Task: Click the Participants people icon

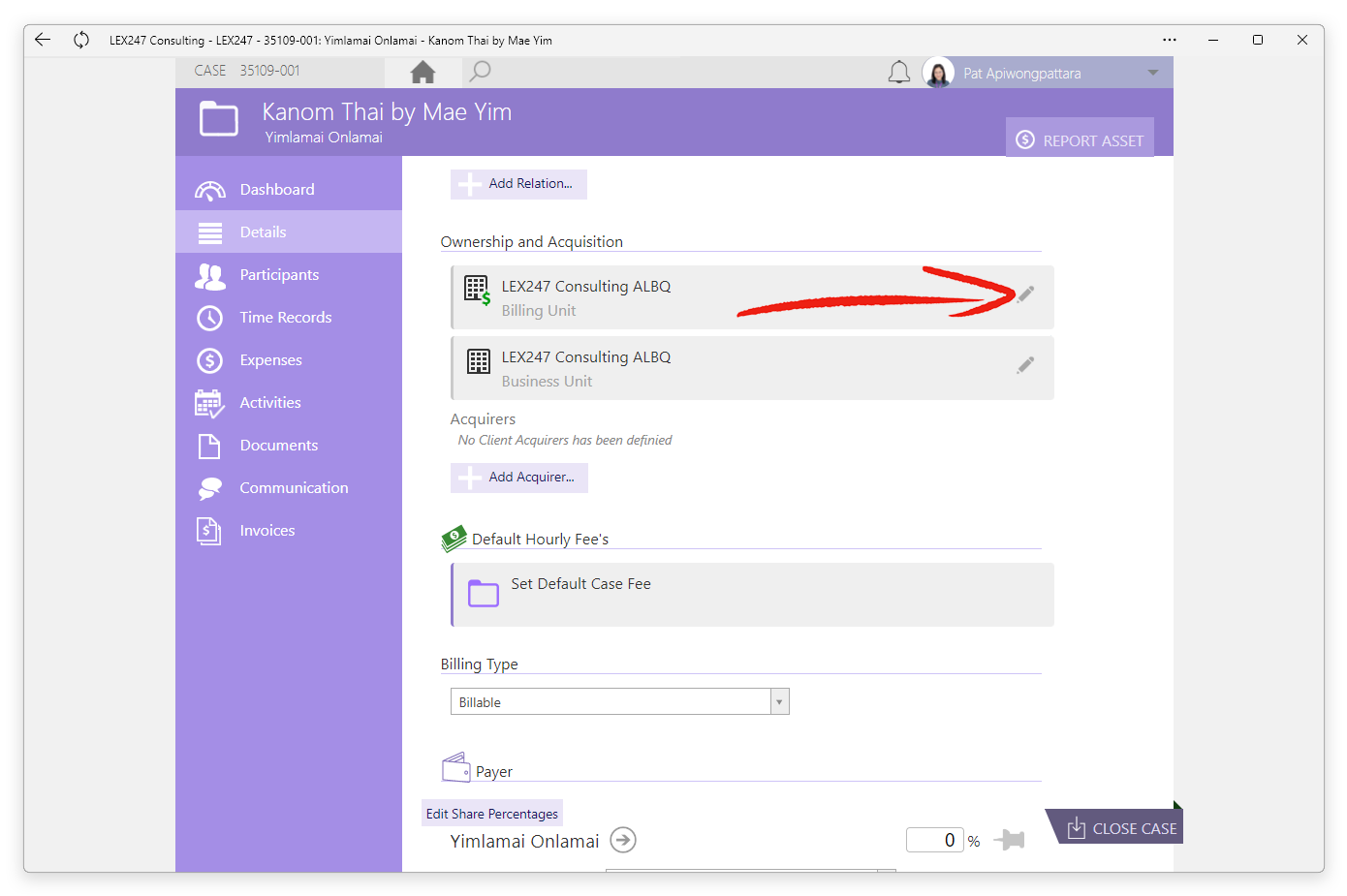Action: pyautogui.click(x=210, y=276)
